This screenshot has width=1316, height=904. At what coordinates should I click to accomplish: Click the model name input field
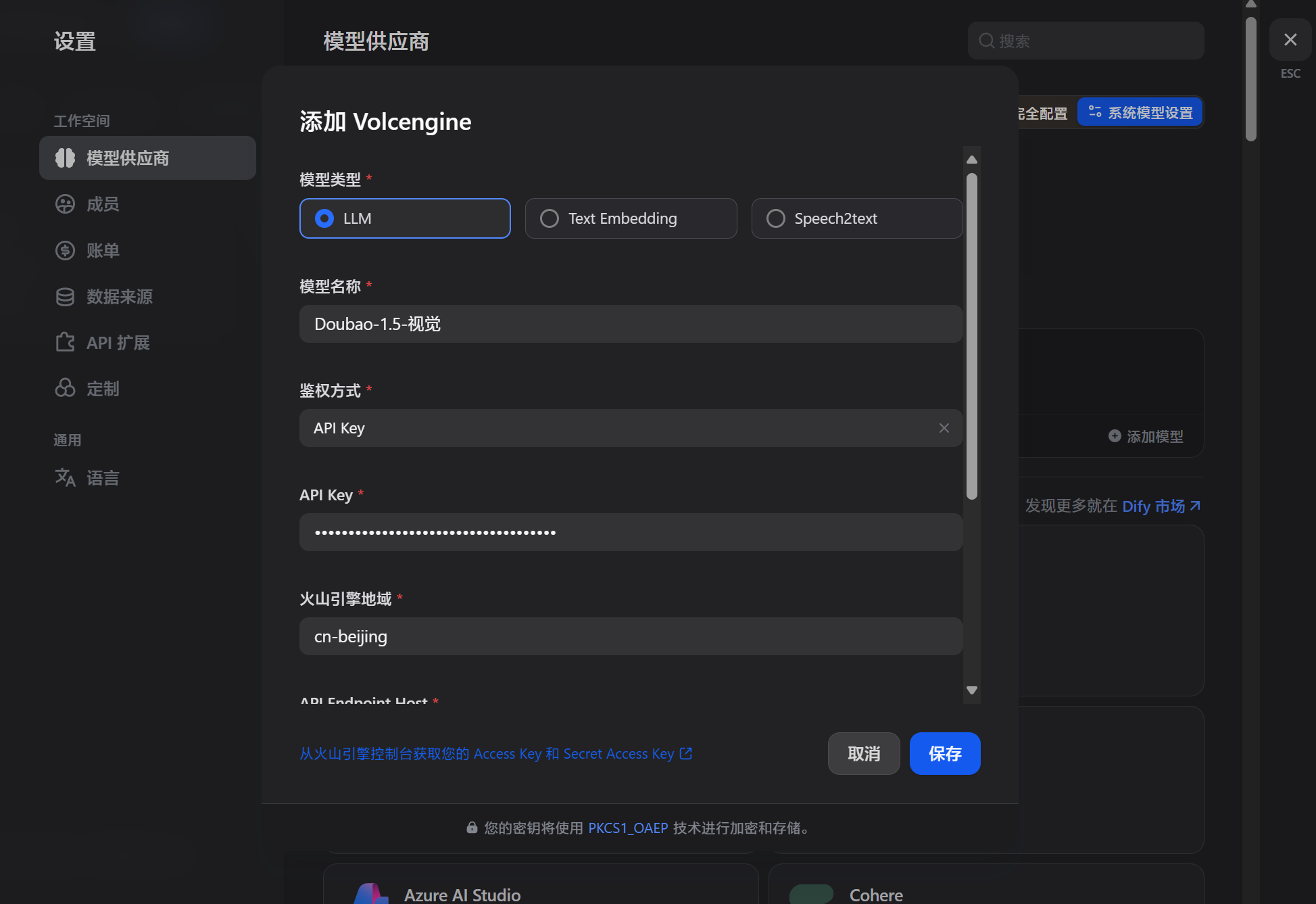(x=631, y=324)
